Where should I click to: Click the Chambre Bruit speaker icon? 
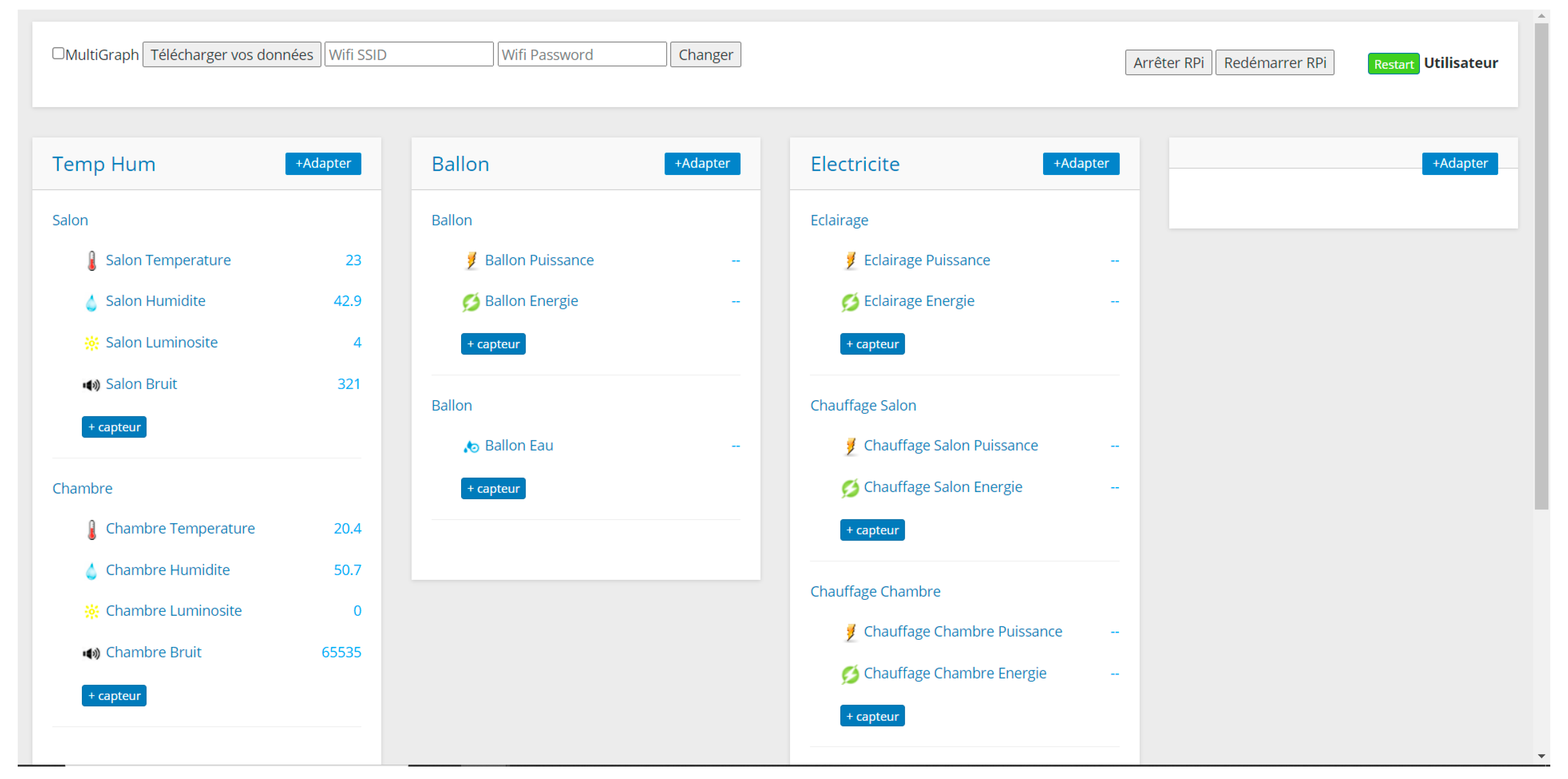[91, 653]
